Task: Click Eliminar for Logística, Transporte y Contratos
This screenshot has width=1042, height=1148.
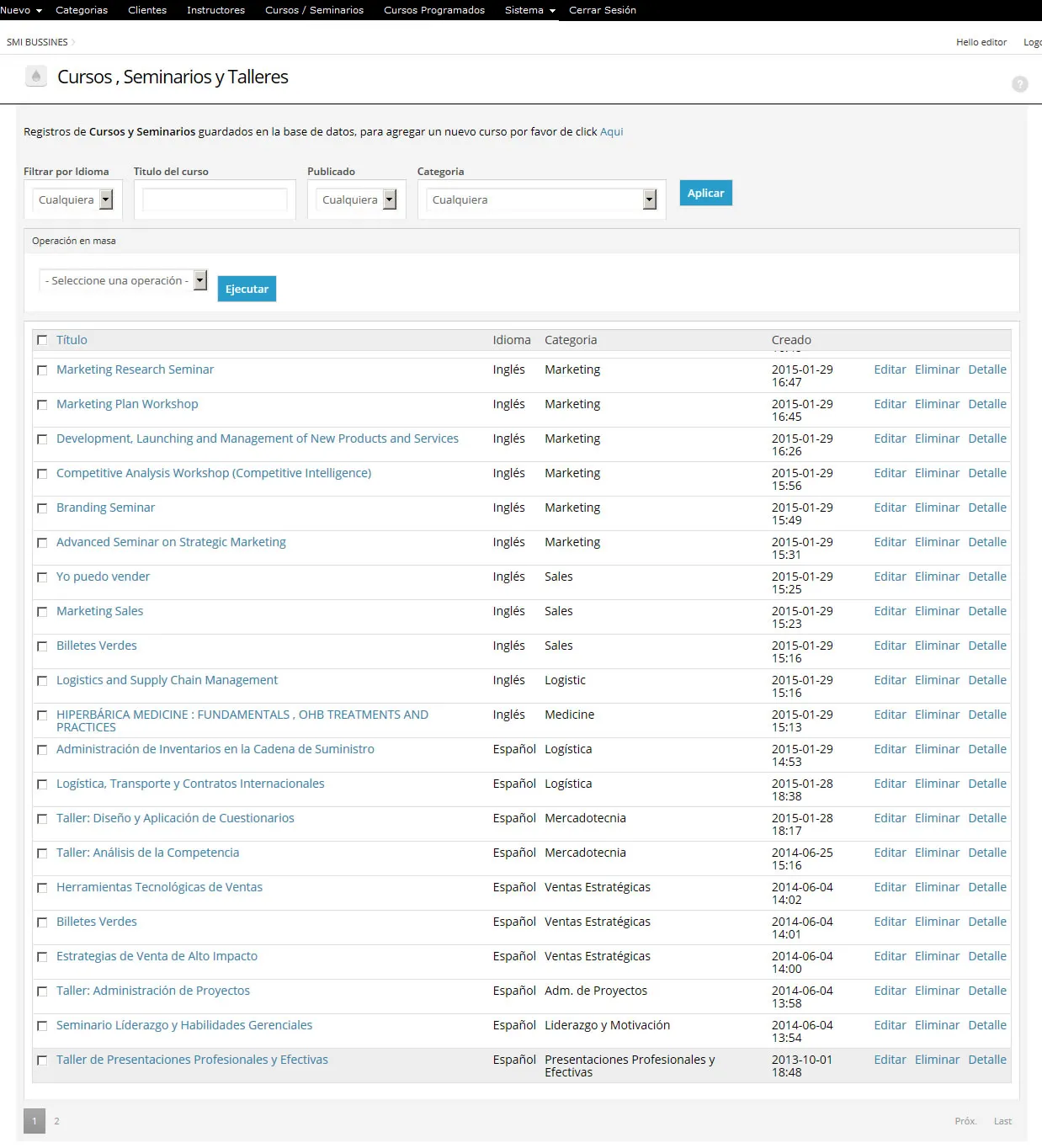Action: click(x=937, y=784)
